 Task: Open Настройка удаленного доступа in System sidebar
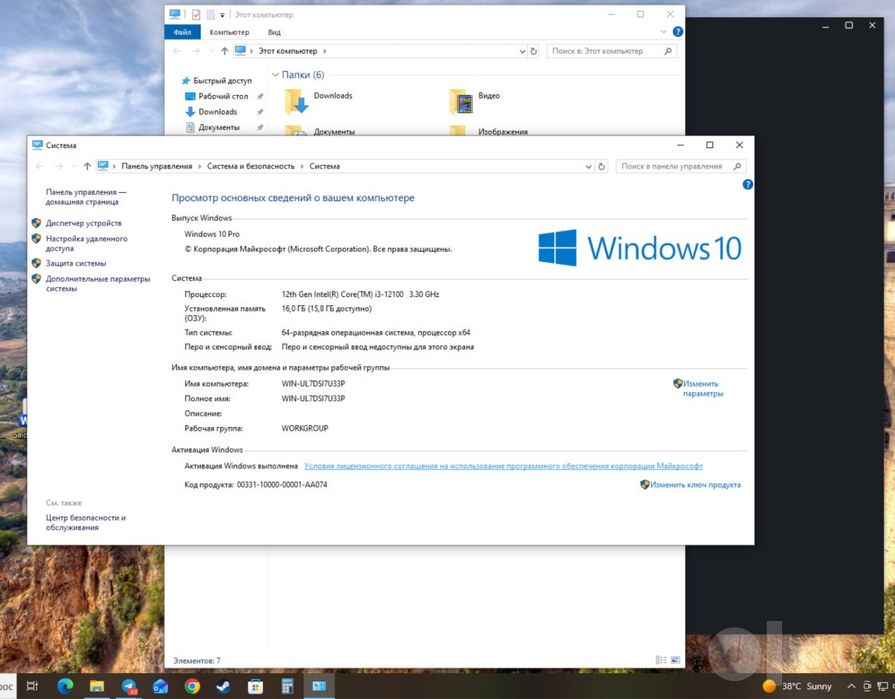pyautogui.click(x=86, y=244)
